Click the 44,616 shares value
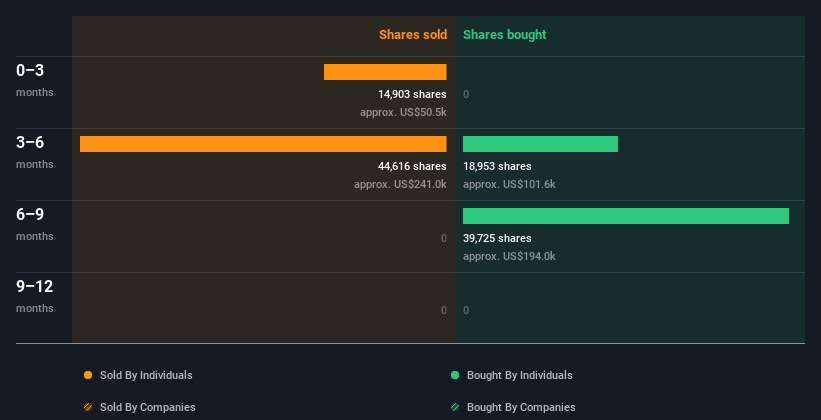 coord(412,166)
